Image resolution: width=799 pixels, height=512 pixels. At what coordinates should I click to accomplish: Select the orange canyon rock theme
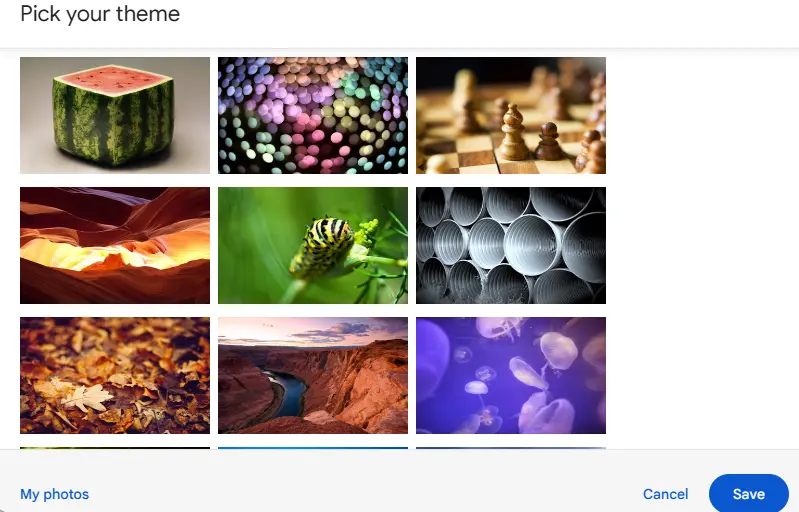[x=115, y=245]
